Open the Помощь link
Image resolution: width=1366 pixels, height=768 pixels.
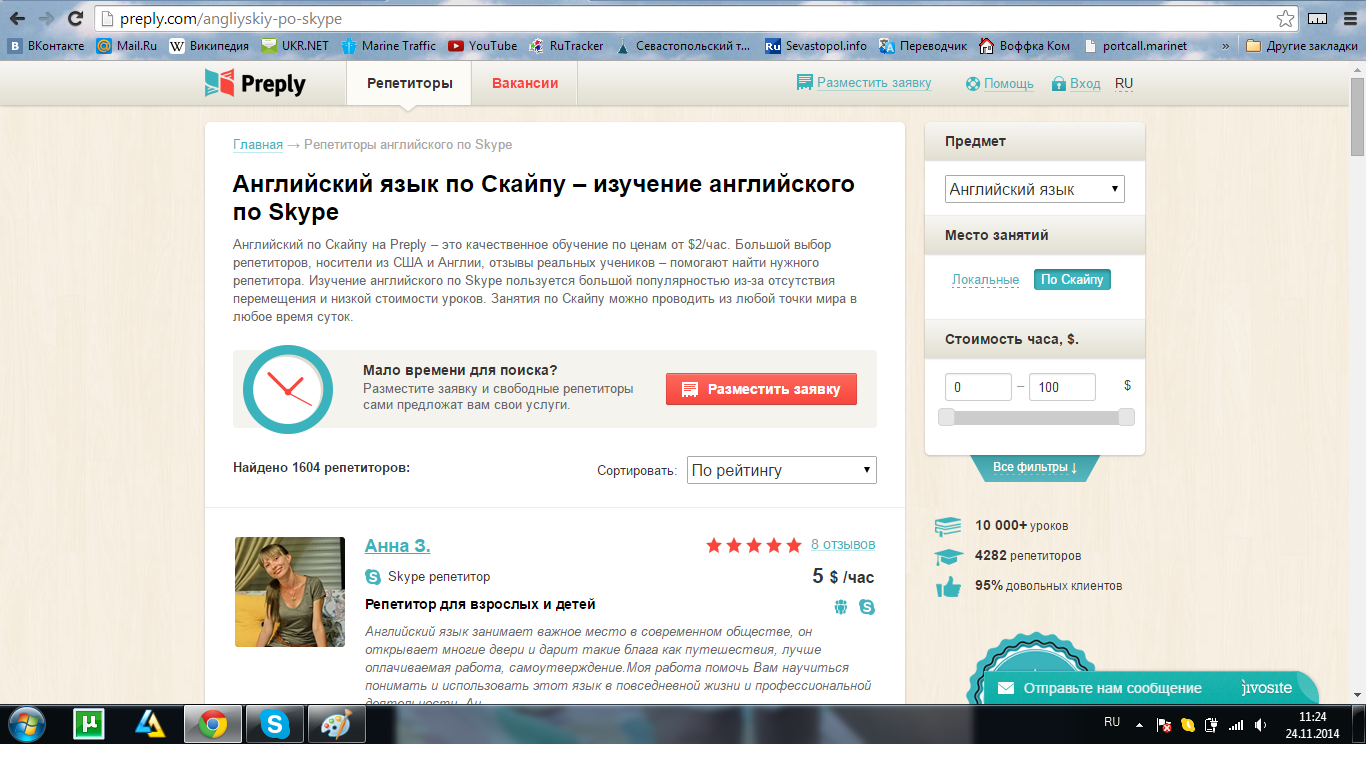coord(1000,84)
